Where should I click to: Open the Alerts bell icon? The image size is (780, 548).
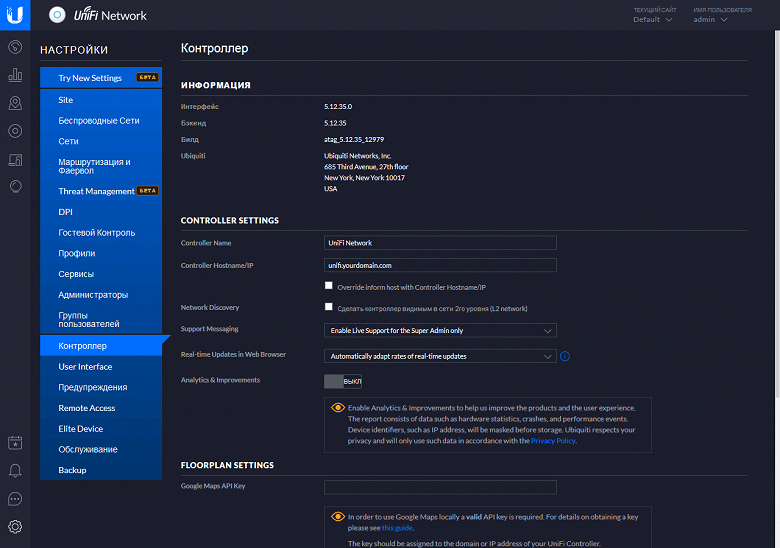click(x=15, y=471)
